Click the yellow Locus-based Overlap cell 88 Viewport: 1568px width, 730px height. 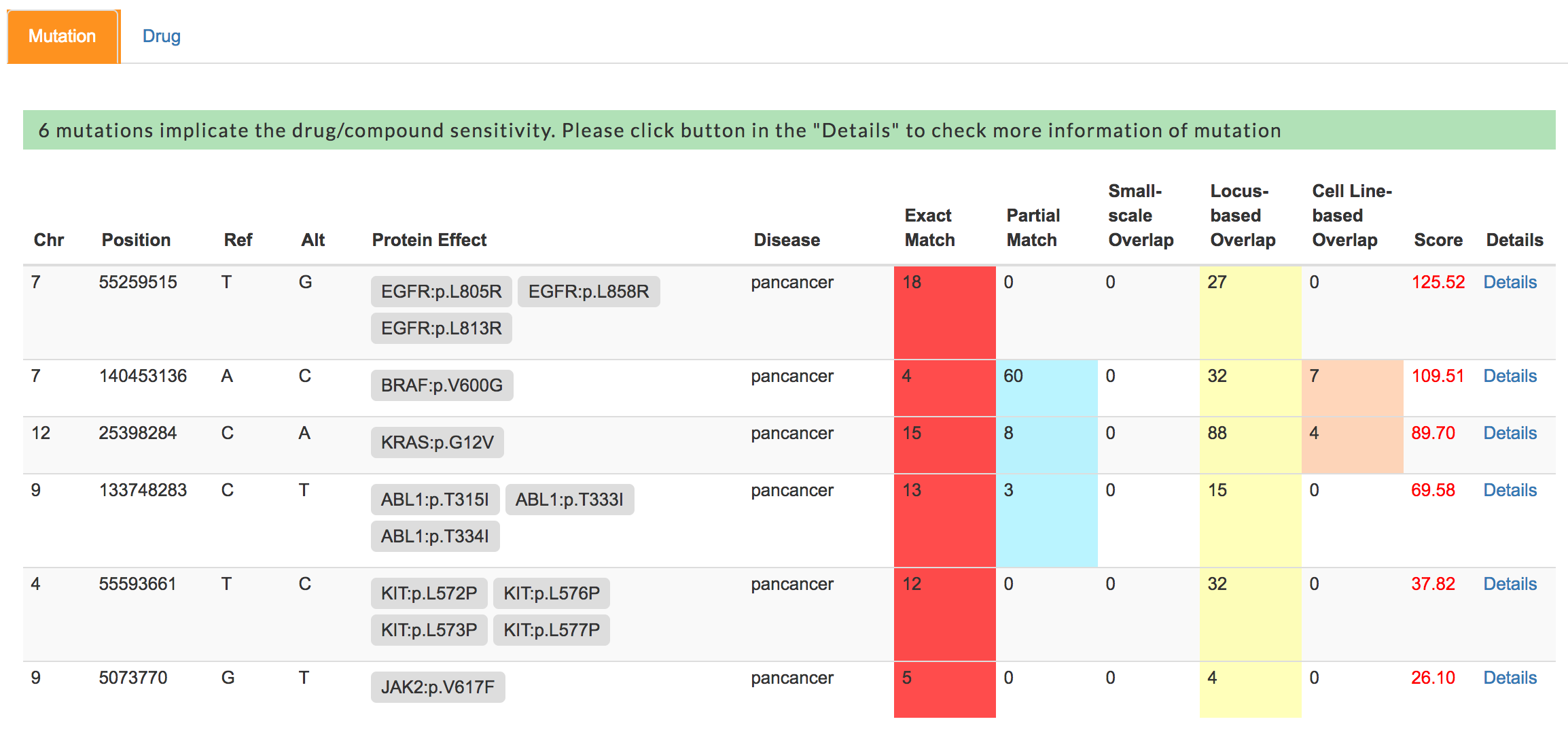point(1251,445)
